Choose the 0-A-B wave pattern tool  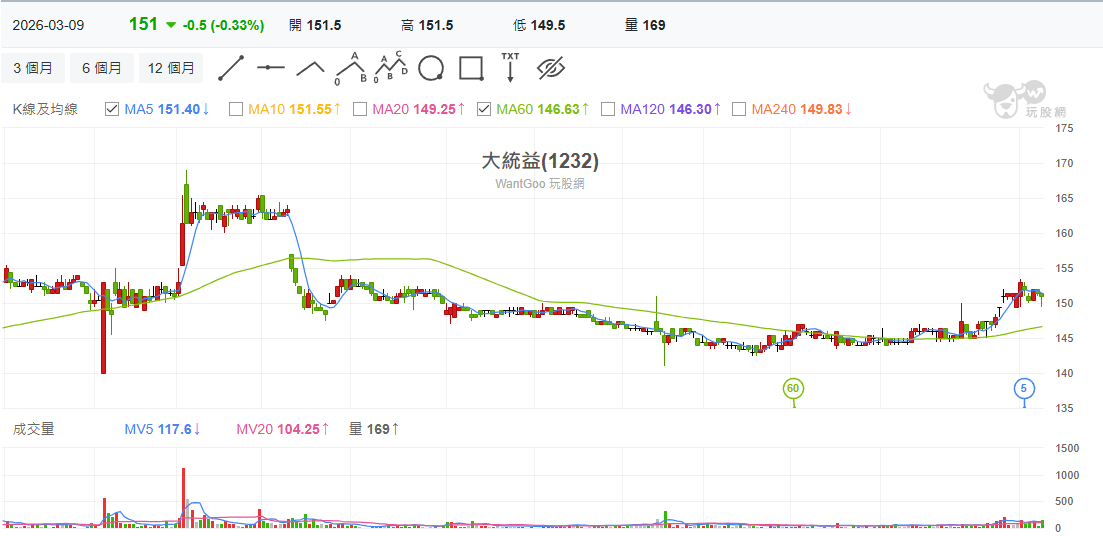[x=350, y=68]
